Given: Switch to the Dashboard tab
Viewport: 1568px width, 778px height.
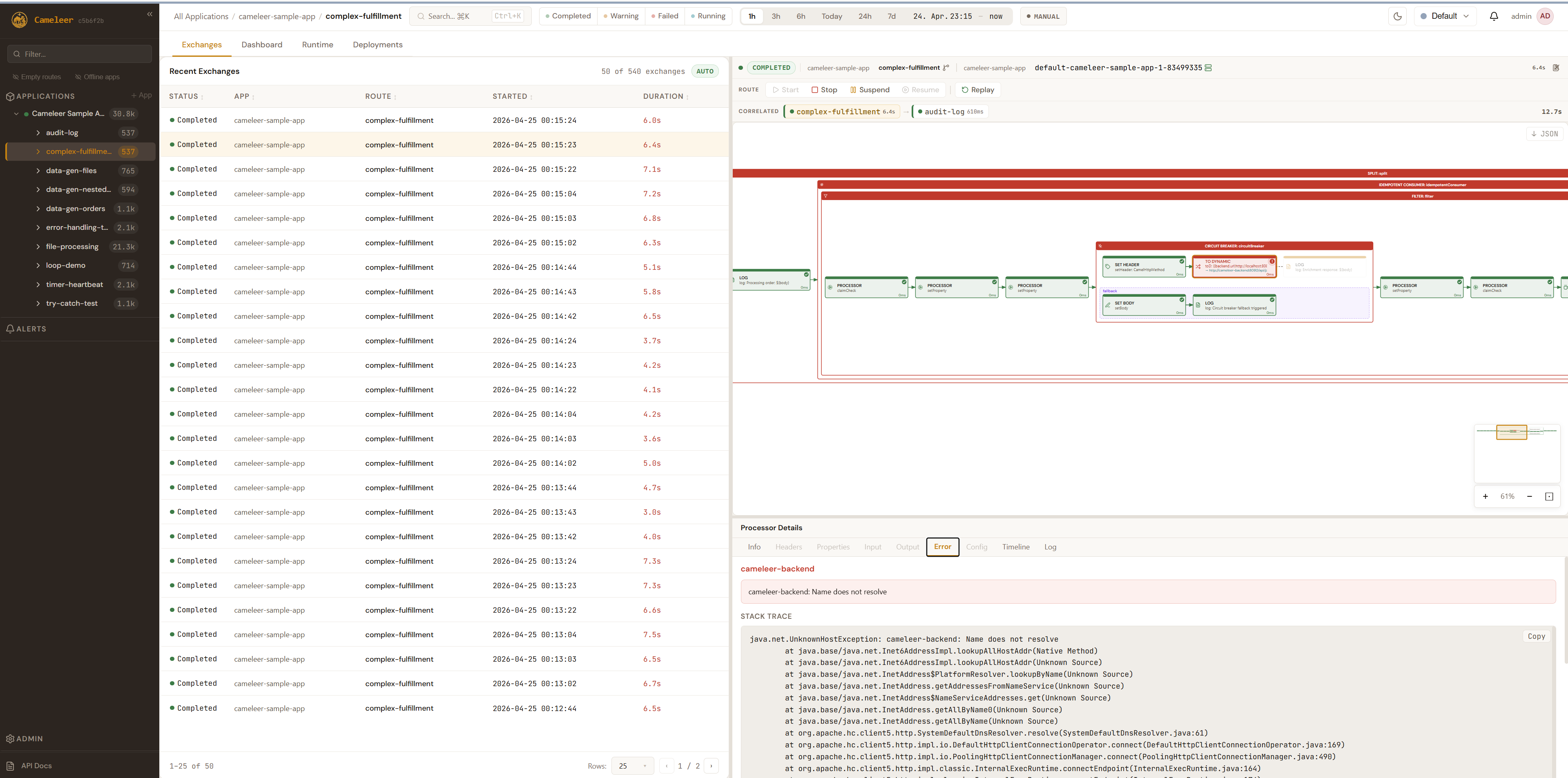Looking at the screenshot, I should 262,44.
